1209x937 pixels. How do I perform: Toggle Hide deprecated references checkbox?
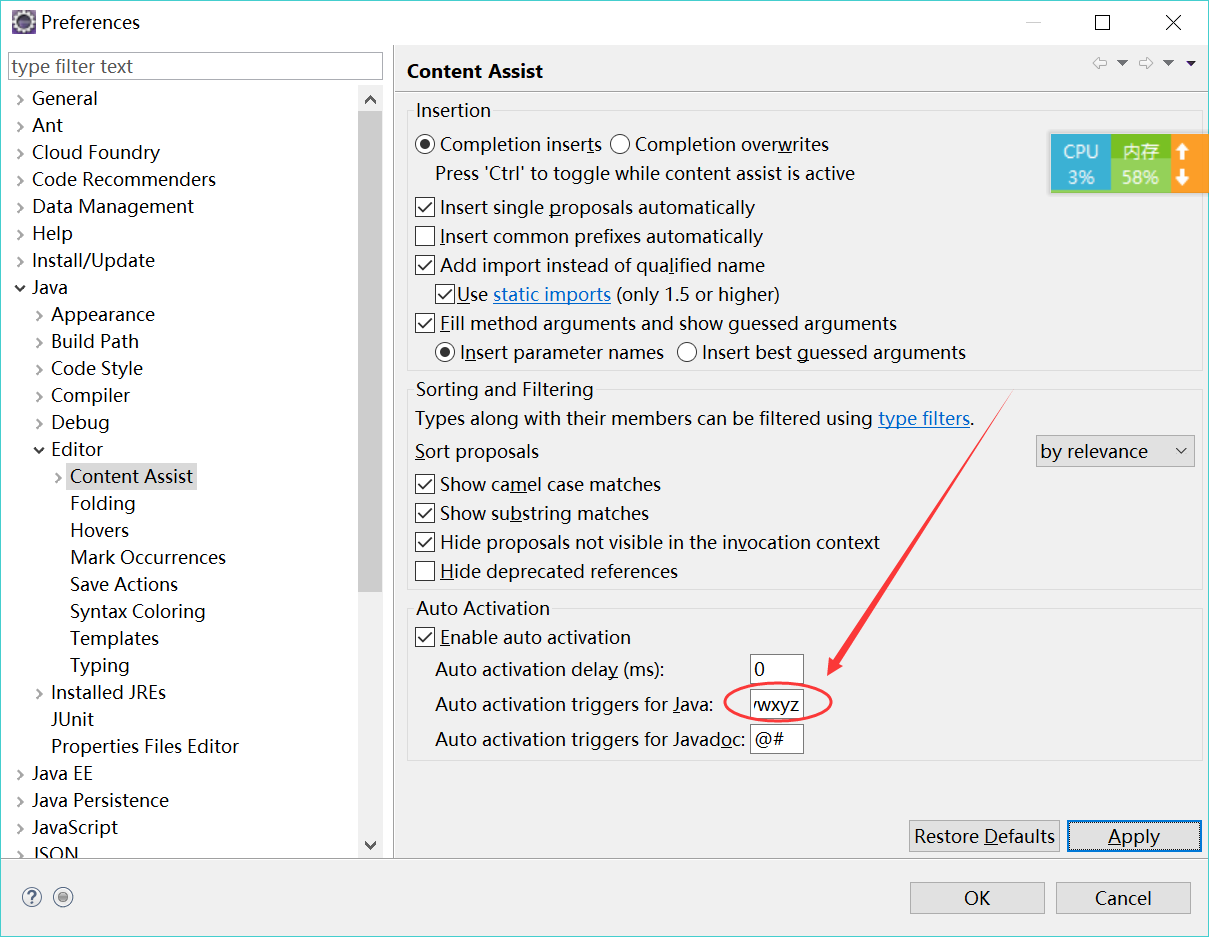point(425,572)
